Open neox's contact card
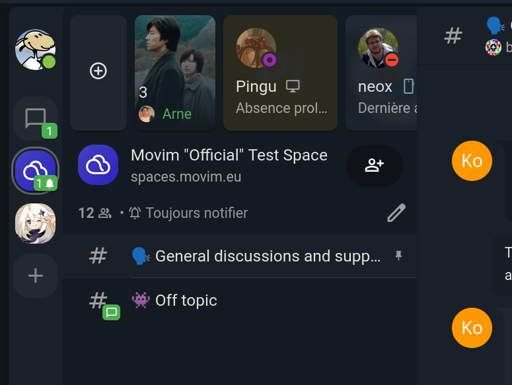Image resolution: width=512 pixels, height=385 pixels. click(x=381, y=73)
